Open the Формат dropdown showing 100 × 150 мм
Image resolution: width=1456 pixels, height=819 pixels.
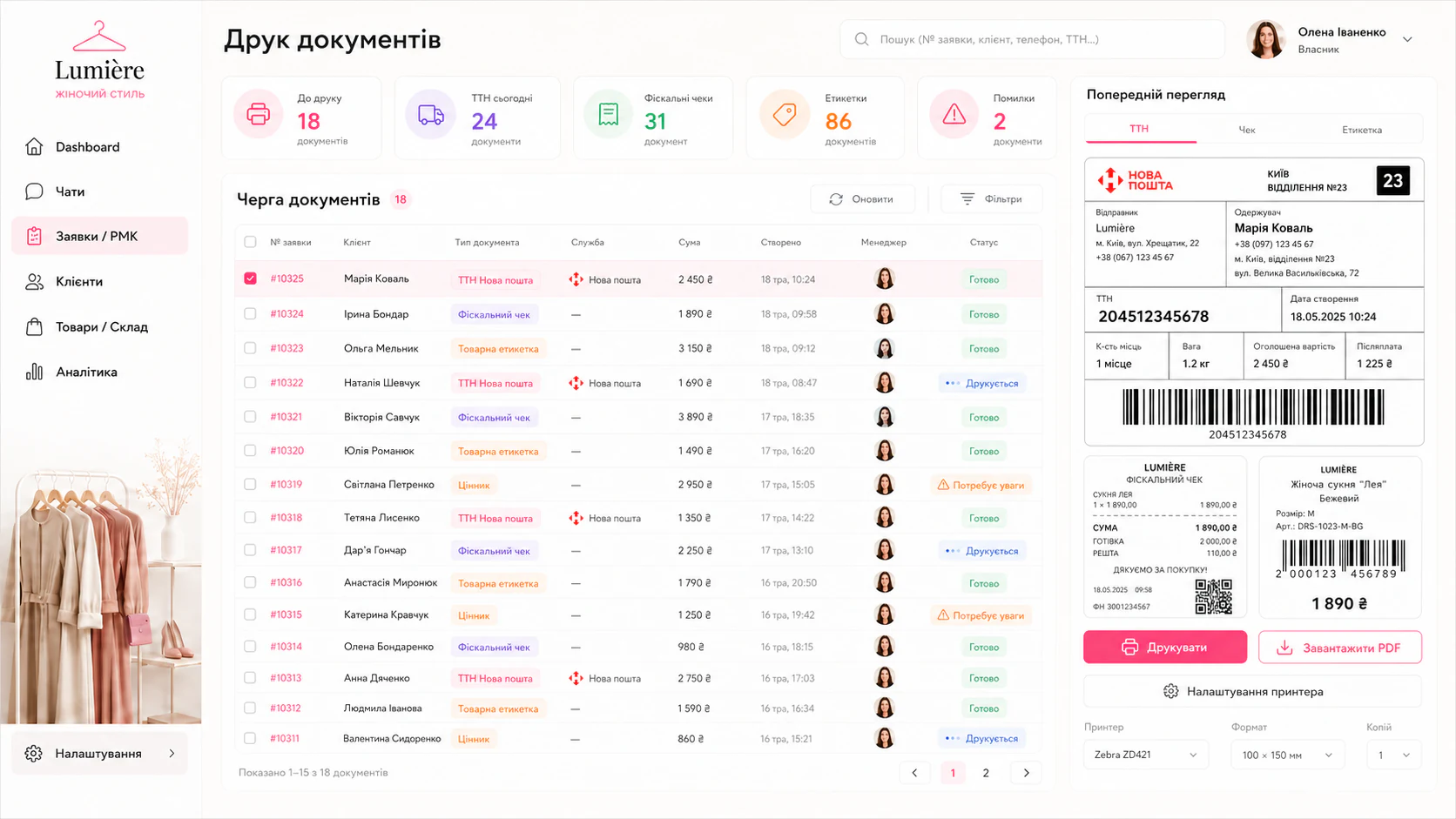tap(1287, 755)
